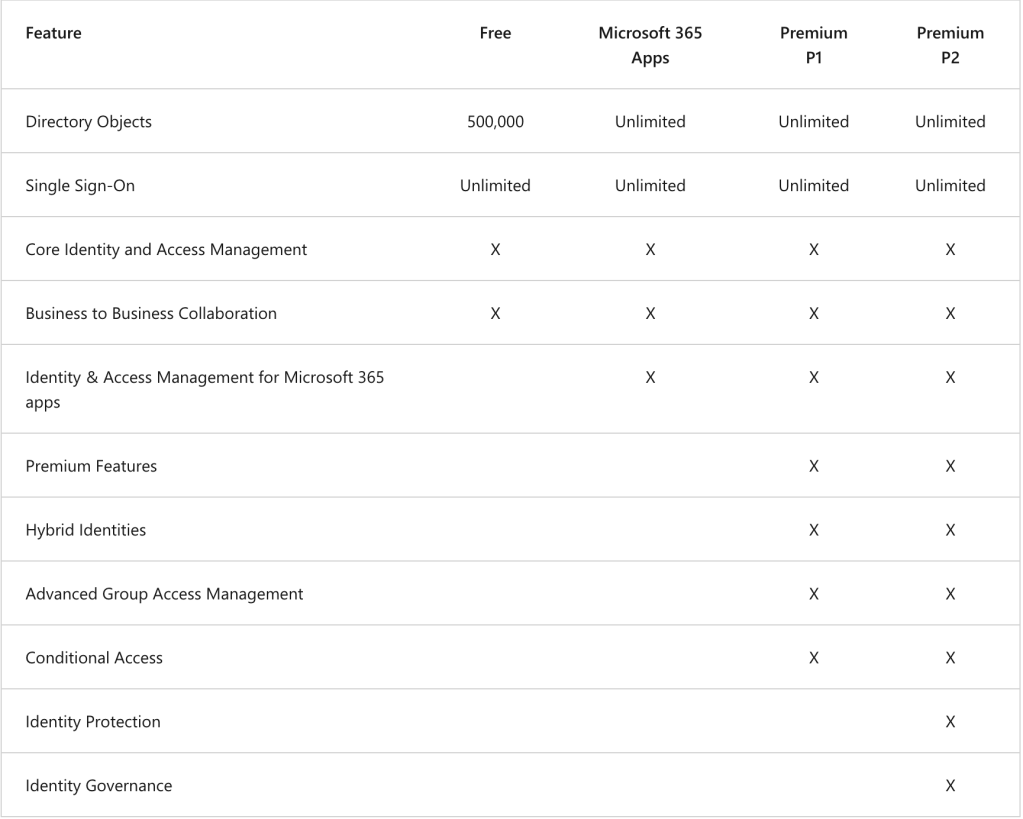
Task: Click the X for Hybrid Identities under Premium P2
Action: point(950,531)
